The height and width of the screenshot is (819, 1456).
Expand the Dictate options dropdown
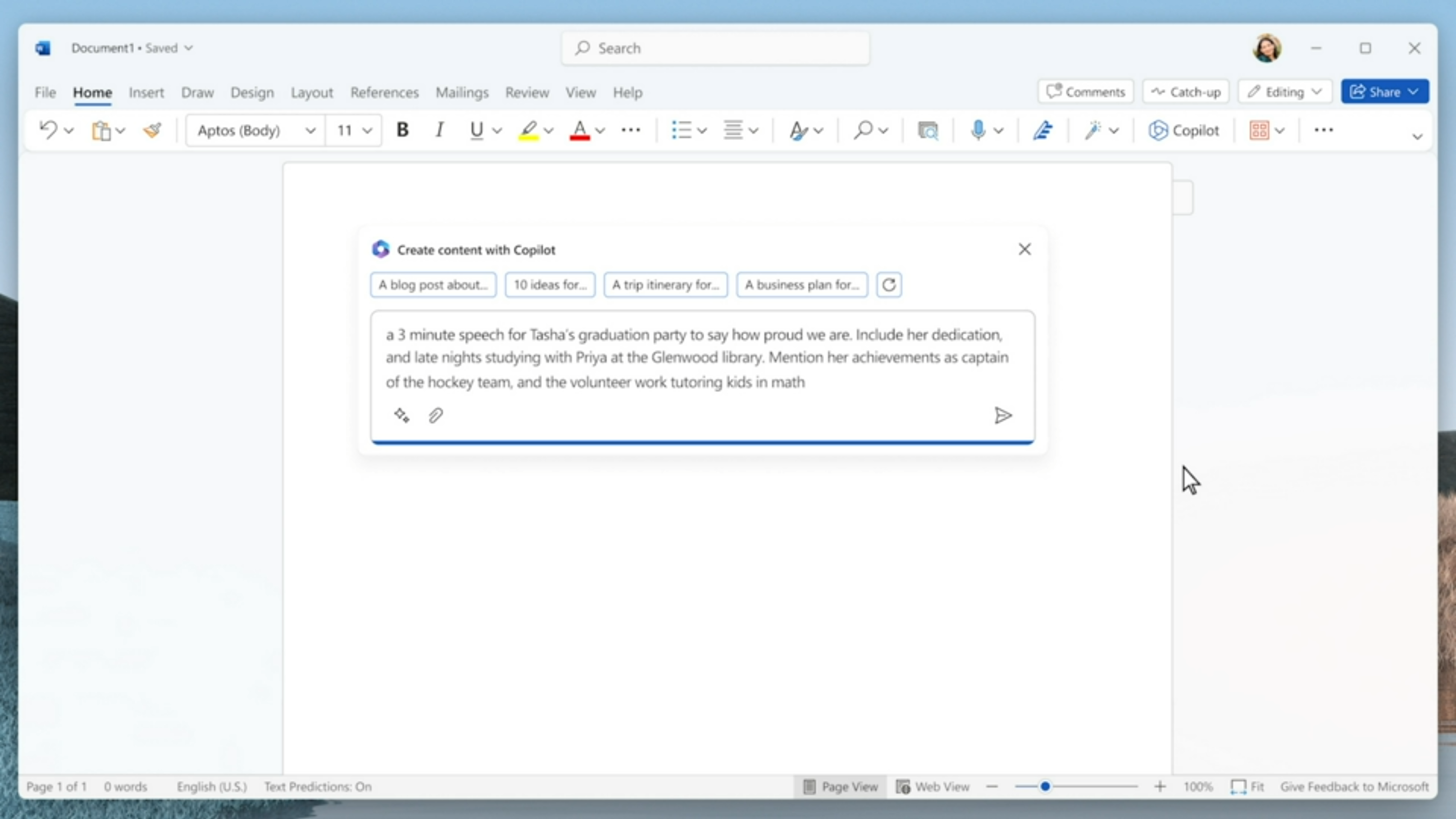pos(999,131)
